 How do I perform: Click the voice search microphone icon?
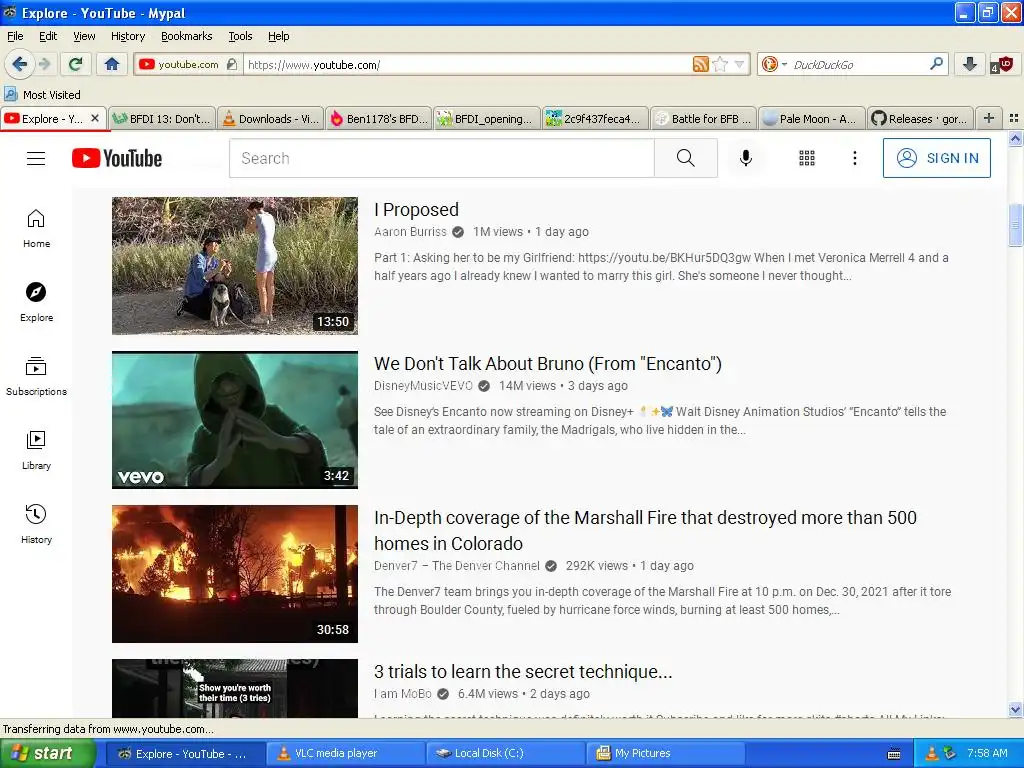[x=745, y=158]
